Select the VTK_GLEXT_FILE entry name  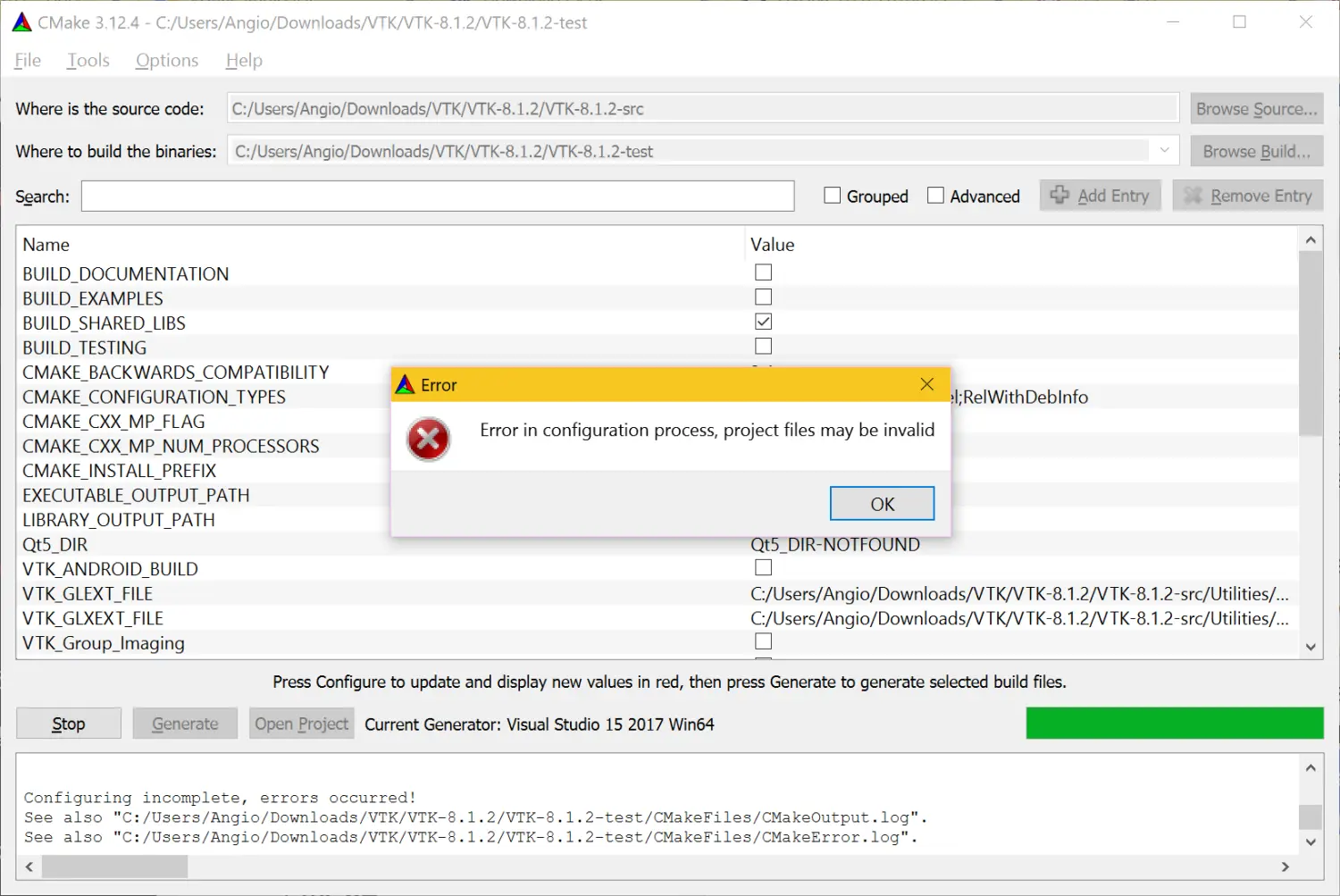(x=88, y=594)
